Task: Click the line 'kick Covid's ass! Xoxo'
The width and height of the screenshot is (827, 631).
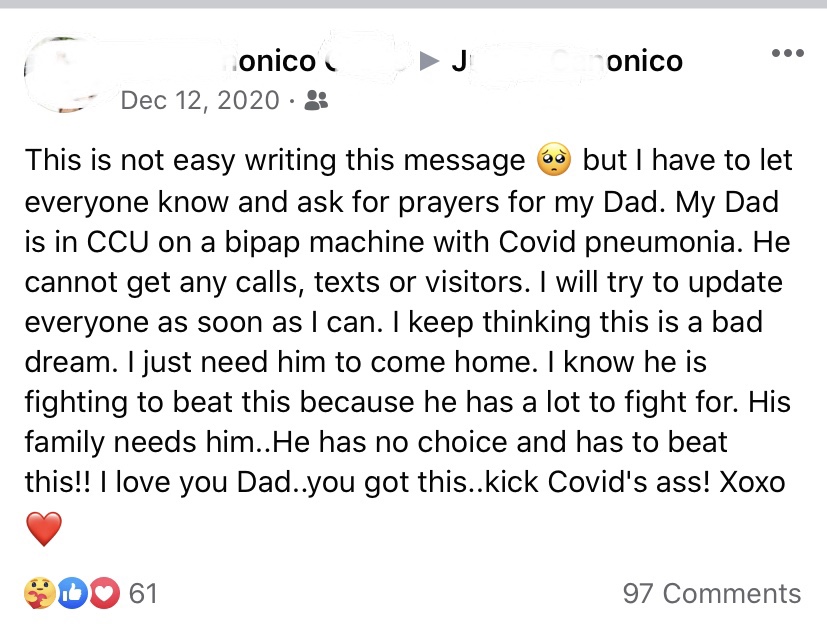Action: pyautogui.click(x=636, y=482)
